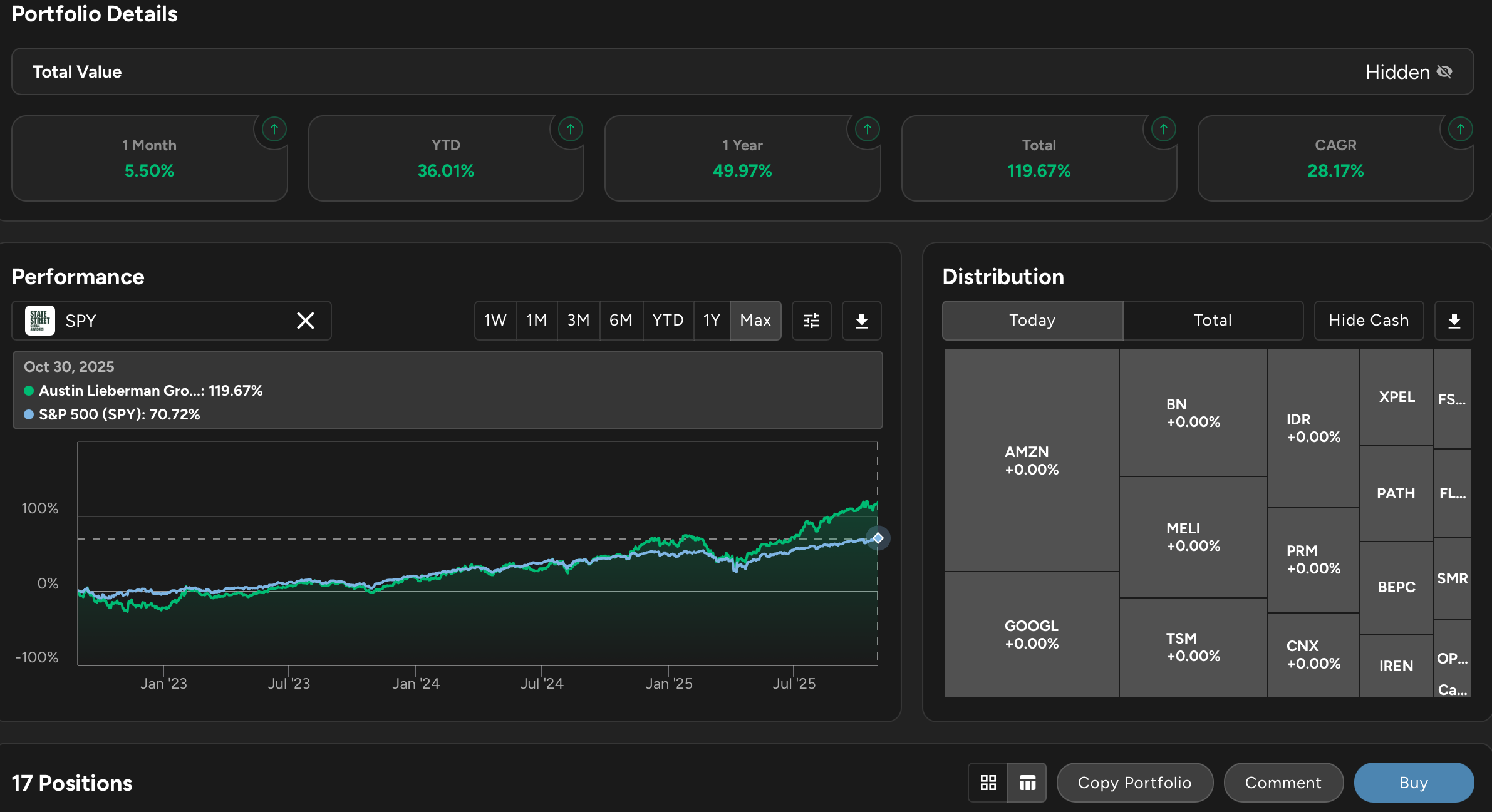The image size is (1492, 812).
Task: Select the Today distribution view
Action: coord(1032,321)
